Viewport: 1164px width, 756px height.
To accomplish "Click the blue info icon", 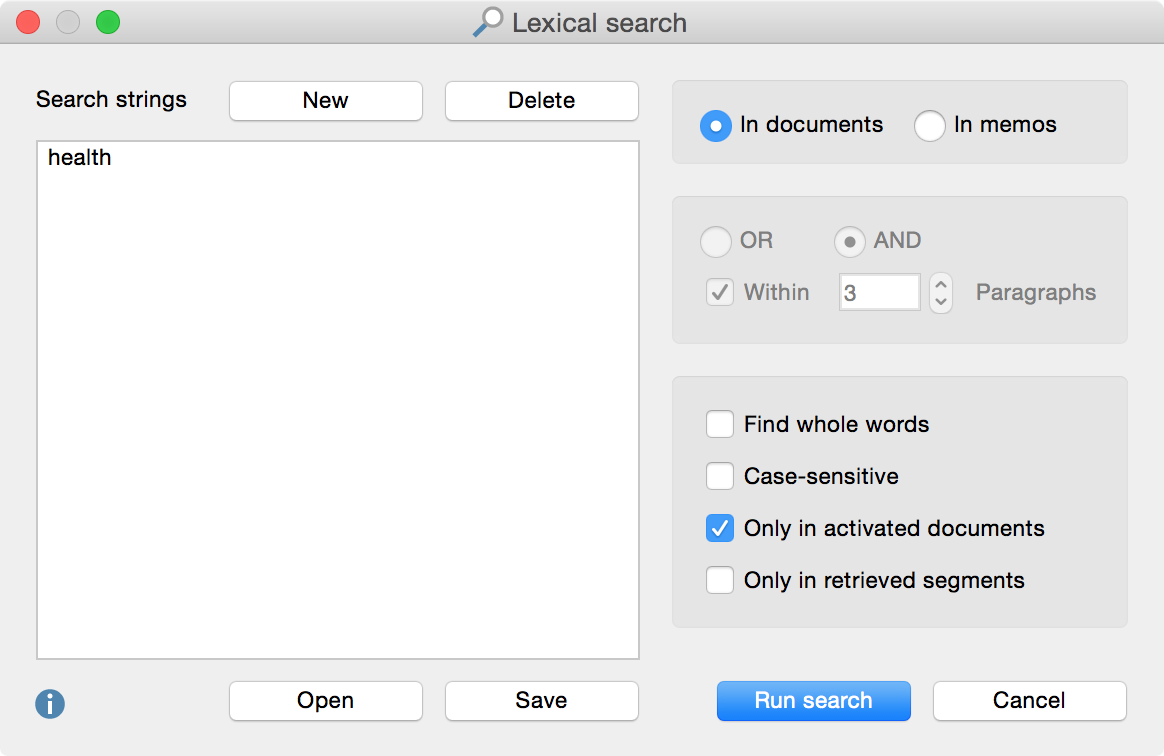I will [50, 704].
